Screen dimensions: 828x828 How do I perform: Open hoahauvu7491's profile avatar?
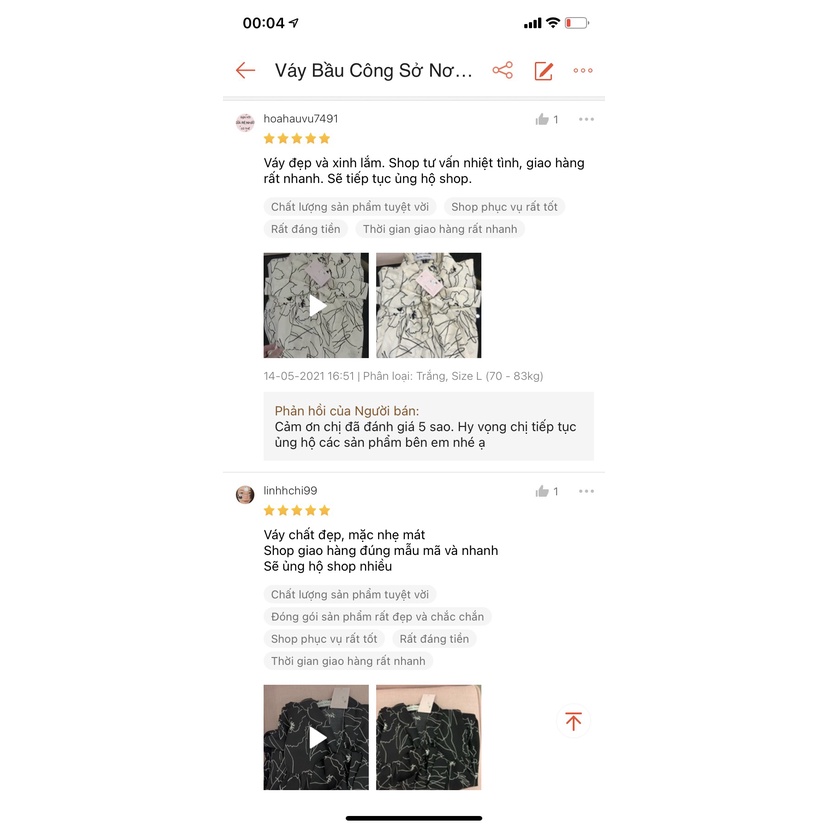pos(245,123)
